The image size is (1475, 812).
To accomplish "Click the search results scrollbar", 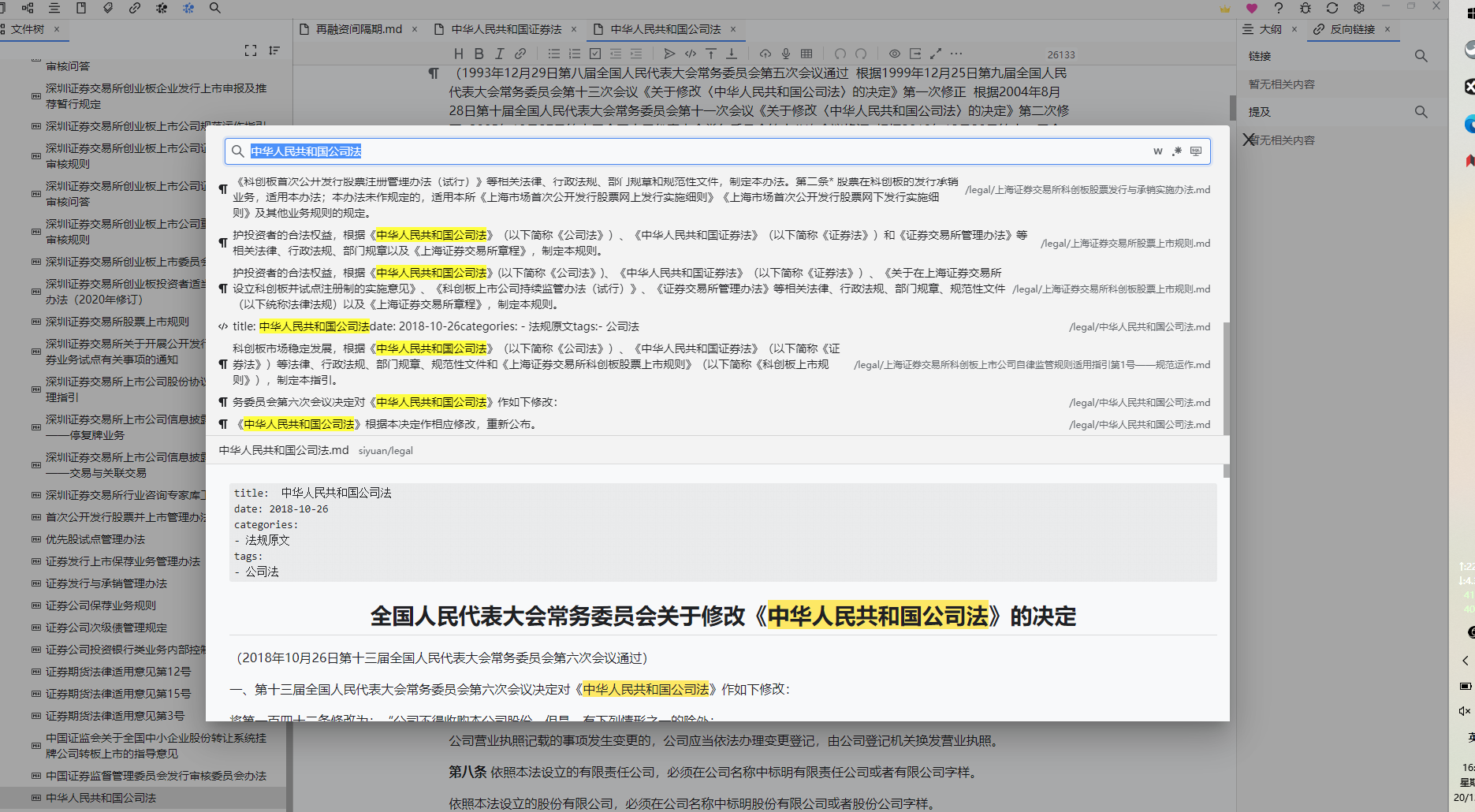I will tap(1226, 378).
